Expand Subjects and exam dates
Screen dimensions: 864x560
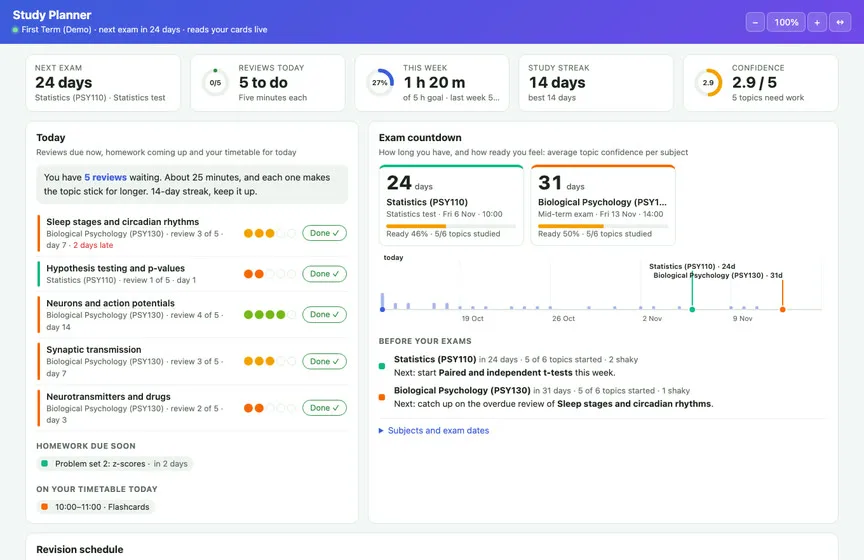point(434,430)
